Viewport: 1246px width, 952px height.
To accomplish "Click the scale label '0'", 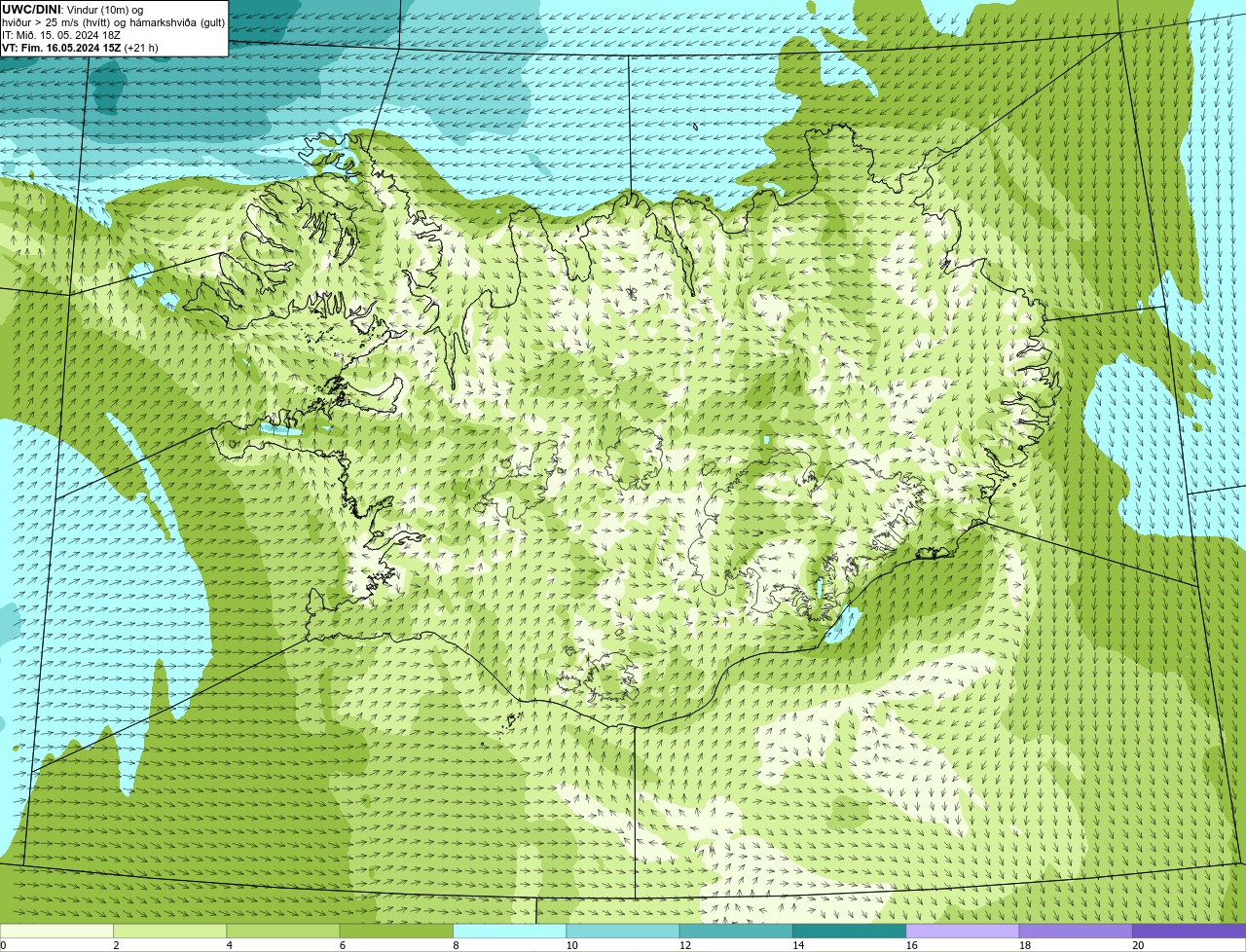I will pyautogui.click(x=3, y=945).
